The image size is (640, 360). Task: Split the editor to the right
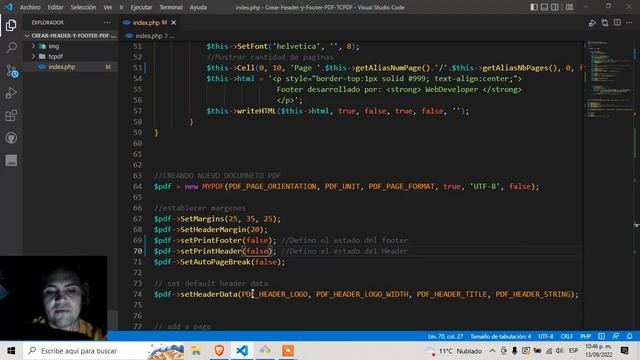pos(617,23)
